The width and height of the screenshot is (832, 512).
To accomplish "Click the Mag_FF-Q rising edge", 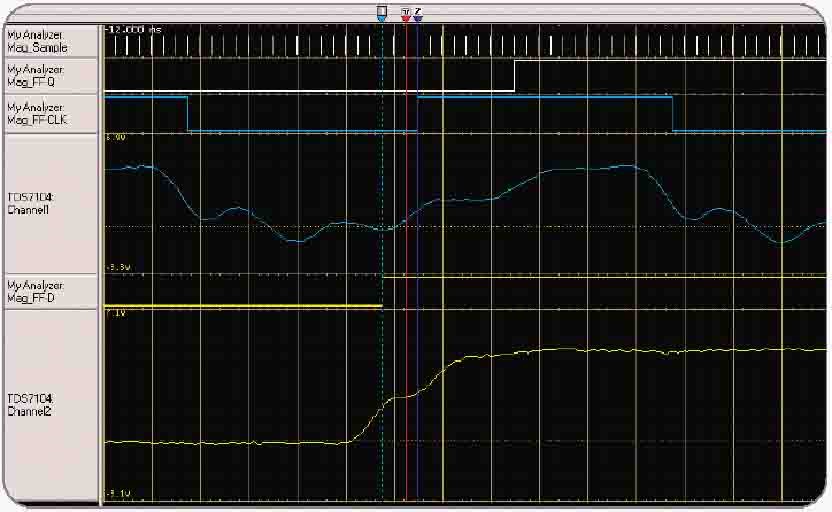I will point(515,76).
